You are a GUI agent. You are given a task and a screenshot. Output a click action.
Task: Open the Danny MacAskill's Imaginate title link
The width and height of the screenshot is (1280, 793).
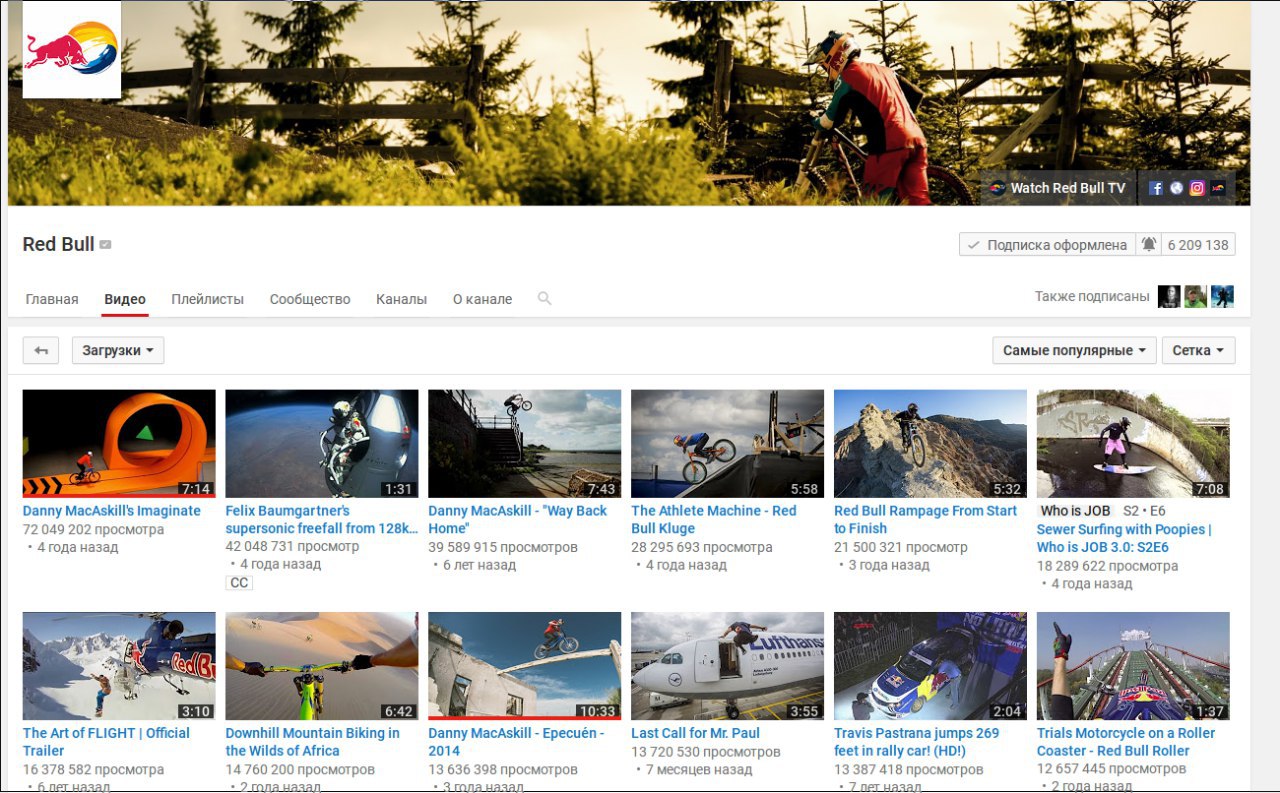112,511
